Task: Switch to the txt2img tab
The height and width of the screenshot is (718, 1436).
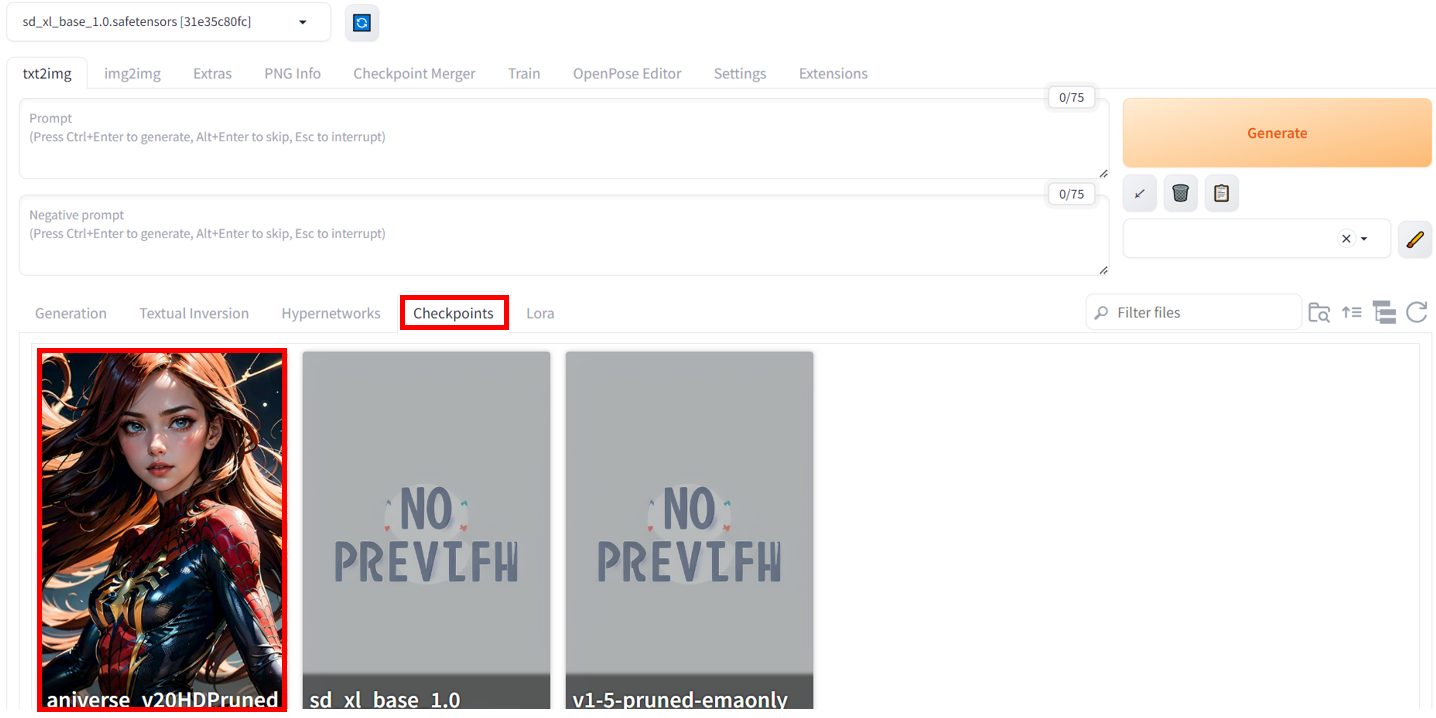Action: coord(47,73)
